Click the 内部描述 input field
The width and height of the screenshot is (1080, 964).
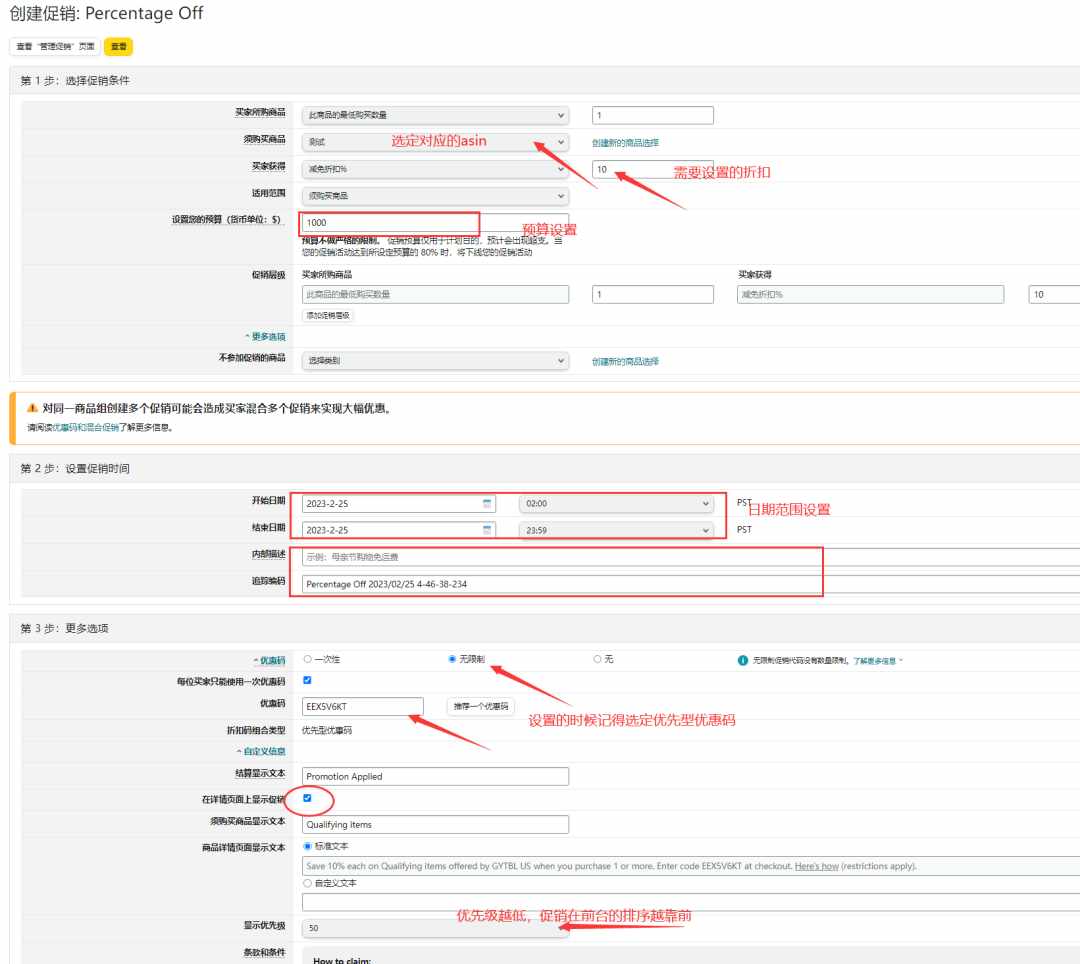691,557
